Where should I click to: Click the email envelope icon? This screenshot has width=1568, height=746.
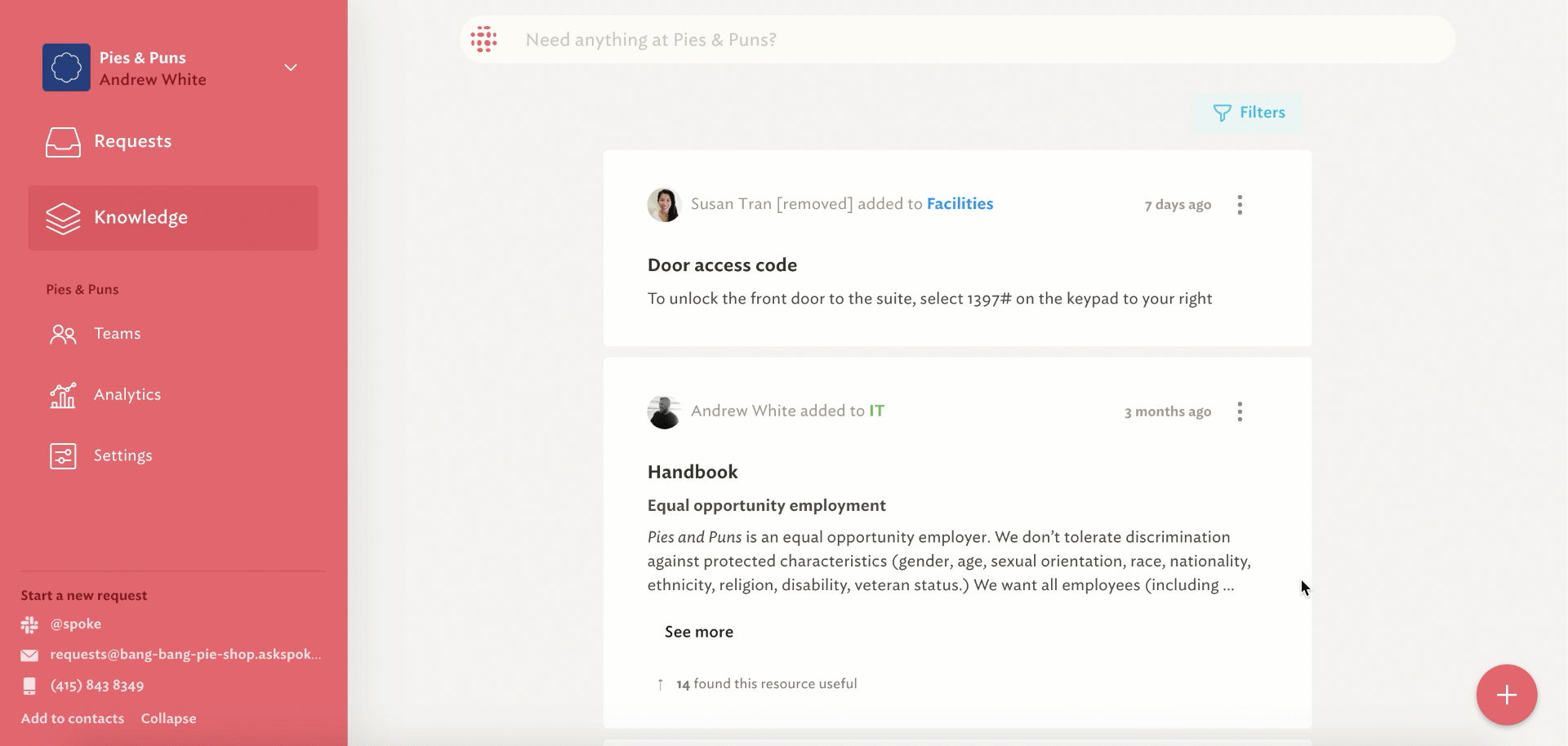[x=29, y=655]
